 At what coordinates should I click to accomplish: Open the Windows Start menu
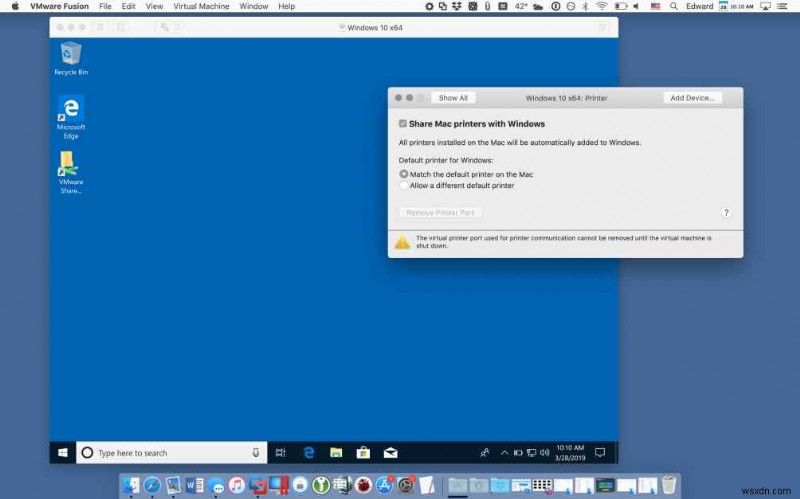(63, 453)
